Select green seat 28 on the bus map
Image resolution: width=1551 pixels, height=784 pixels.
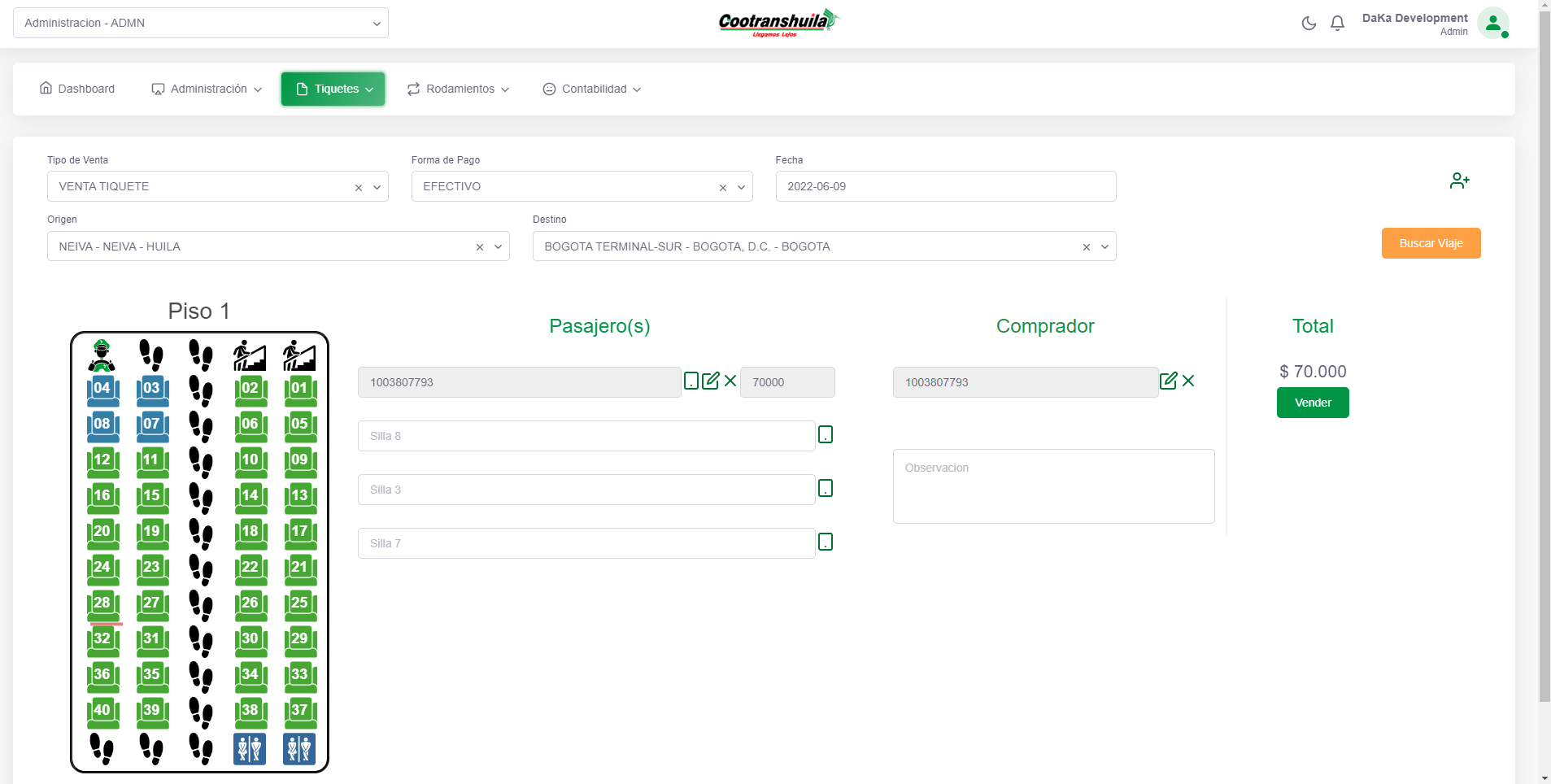pos(102,604)
